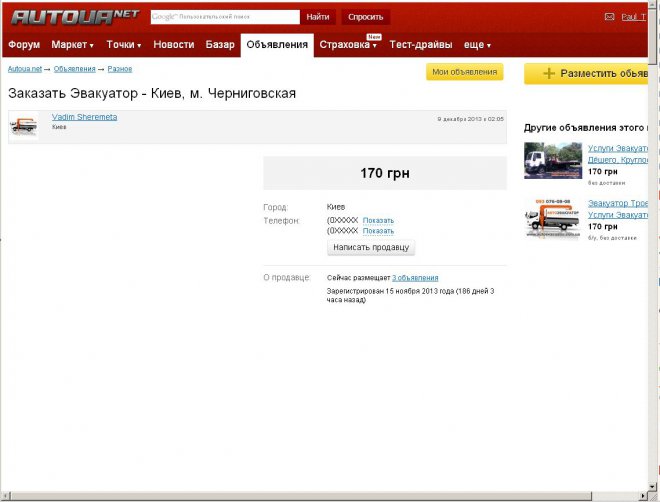
Task: Click the seller avatar tow-truck image
Action: tap(23, 126)
